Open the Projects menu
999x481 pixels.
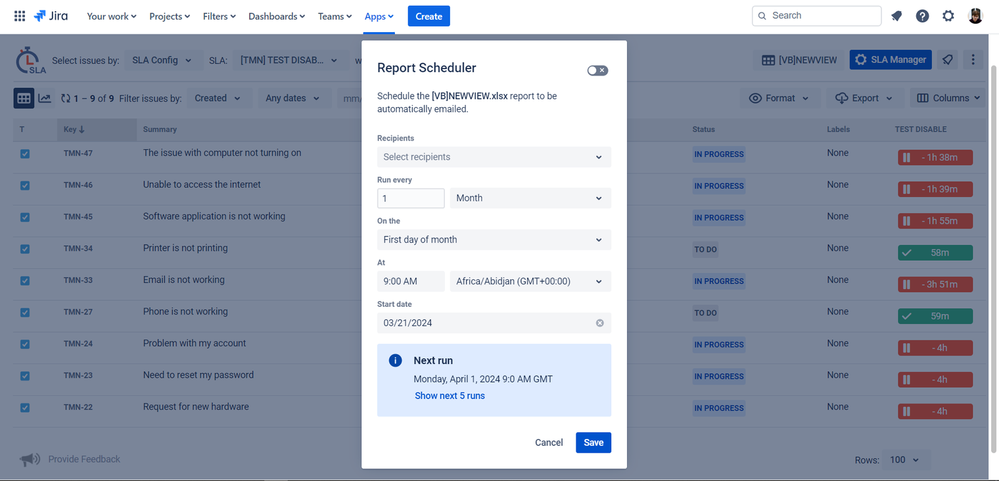pyautogui.click(x=169, y=17)
